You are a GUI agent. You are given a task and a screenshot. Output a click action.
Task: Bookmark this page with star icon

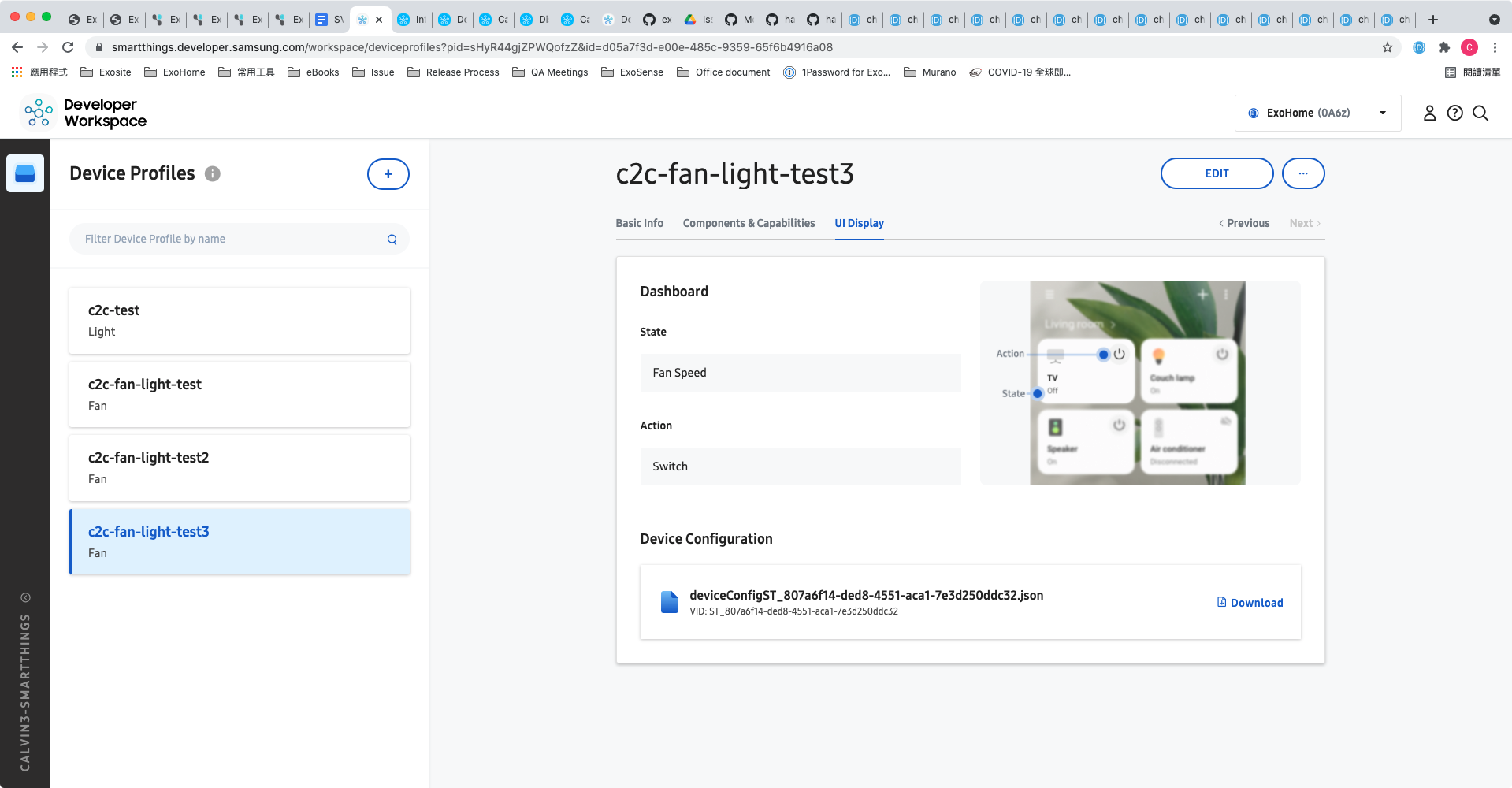[1388, 47]
